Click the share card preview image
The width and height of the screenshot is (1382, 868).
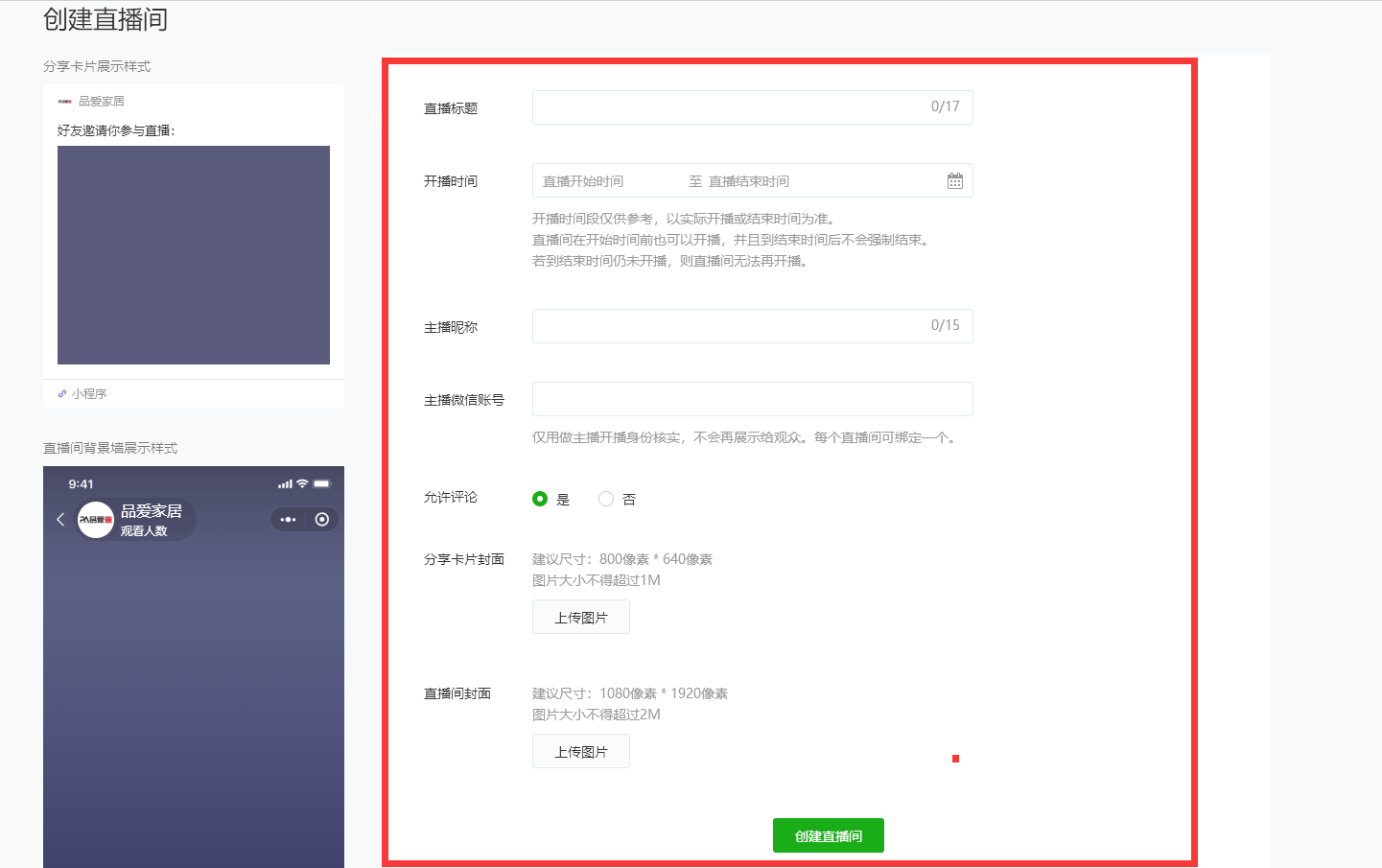click(x=194, y=255)
